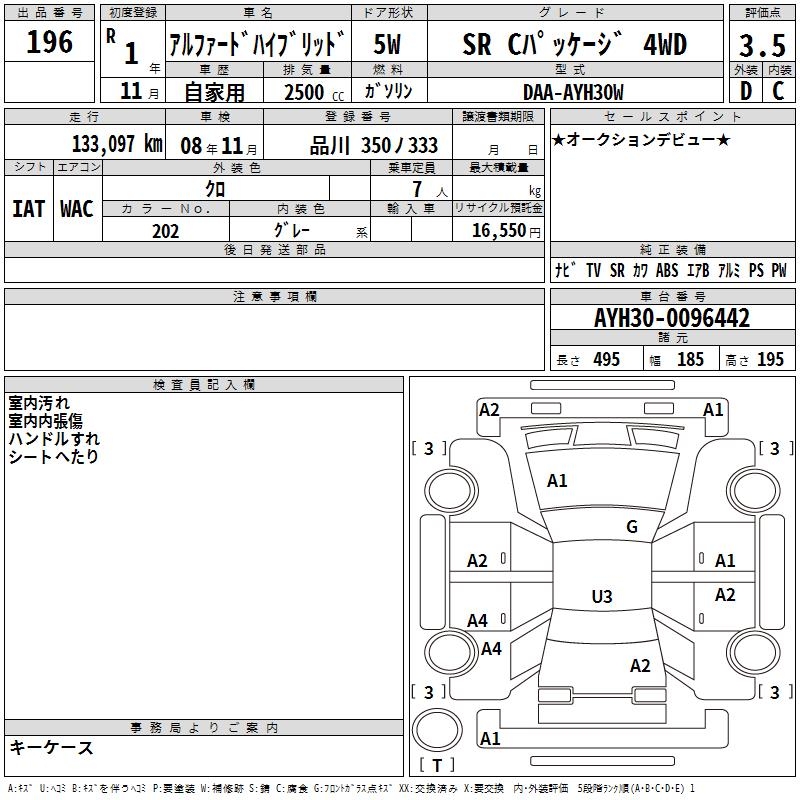The height and width of the screenshot is (800, 800).
Task: Click the 純正装備 header
Action: tap(672, 249)
